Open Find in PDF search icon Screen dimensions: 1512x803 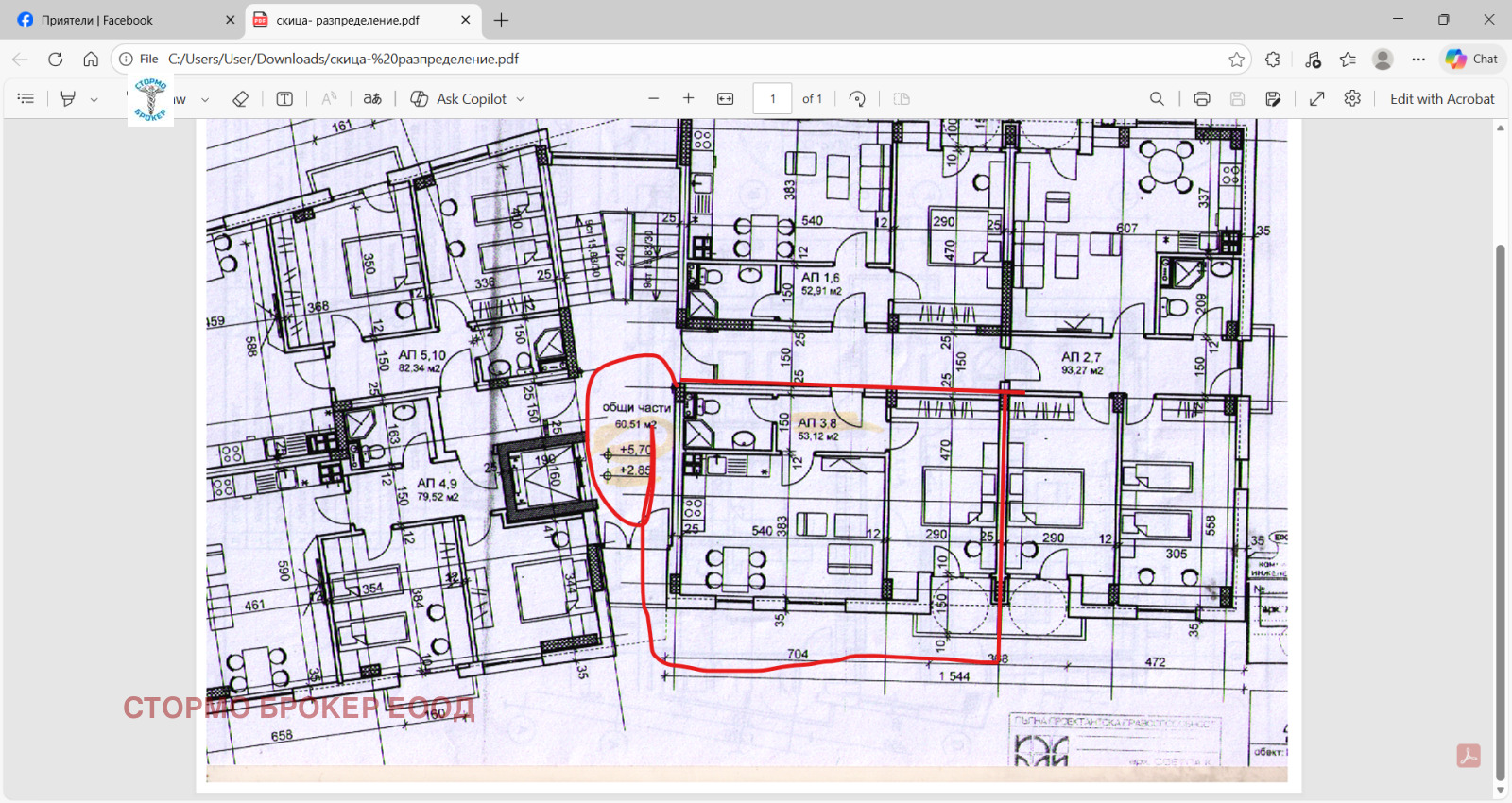tap(1157, 98)
